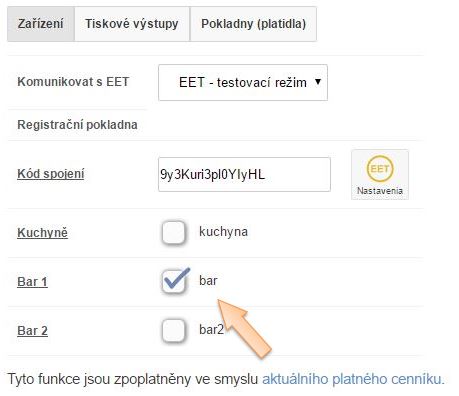Switch to the Tiskové výstupy tab
The width and height of the screenshot is (459, 396).
pos(132,24)
